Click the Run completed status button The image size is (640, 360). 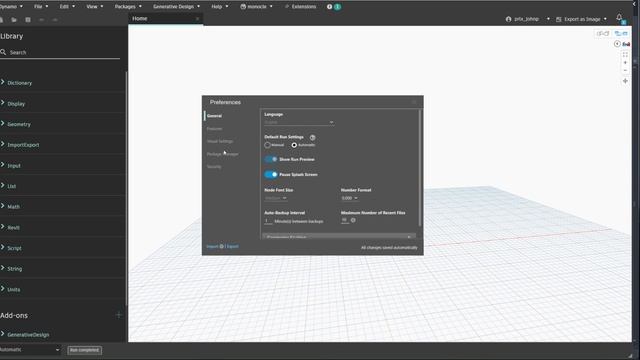[84, 350]
